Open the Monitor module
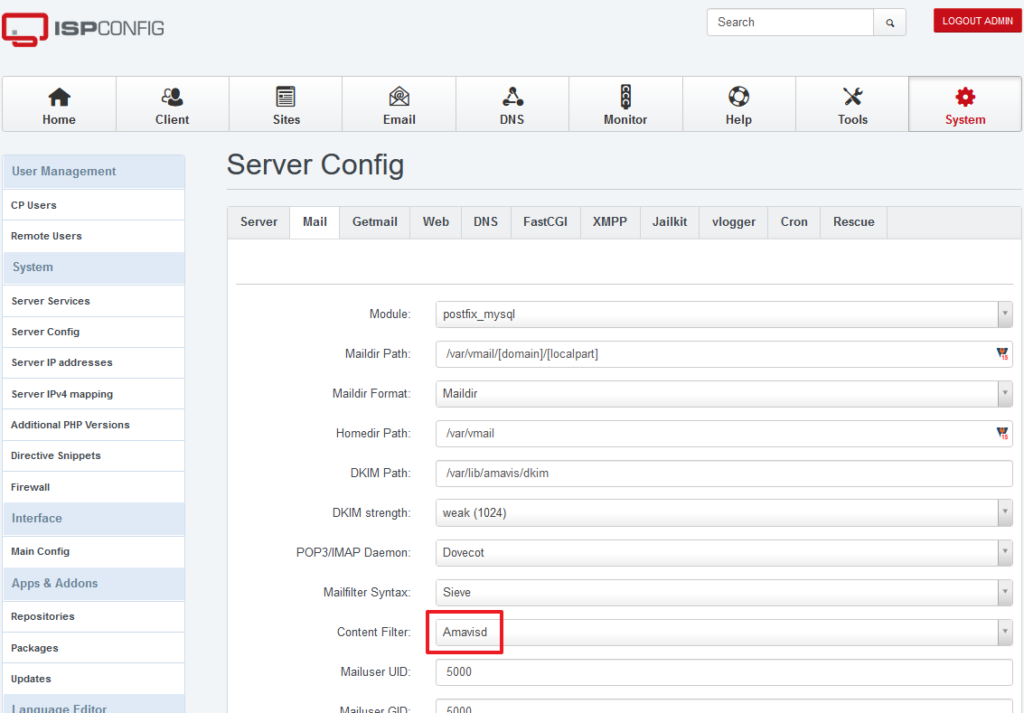 pyautogui.click(x=626, y=104)
